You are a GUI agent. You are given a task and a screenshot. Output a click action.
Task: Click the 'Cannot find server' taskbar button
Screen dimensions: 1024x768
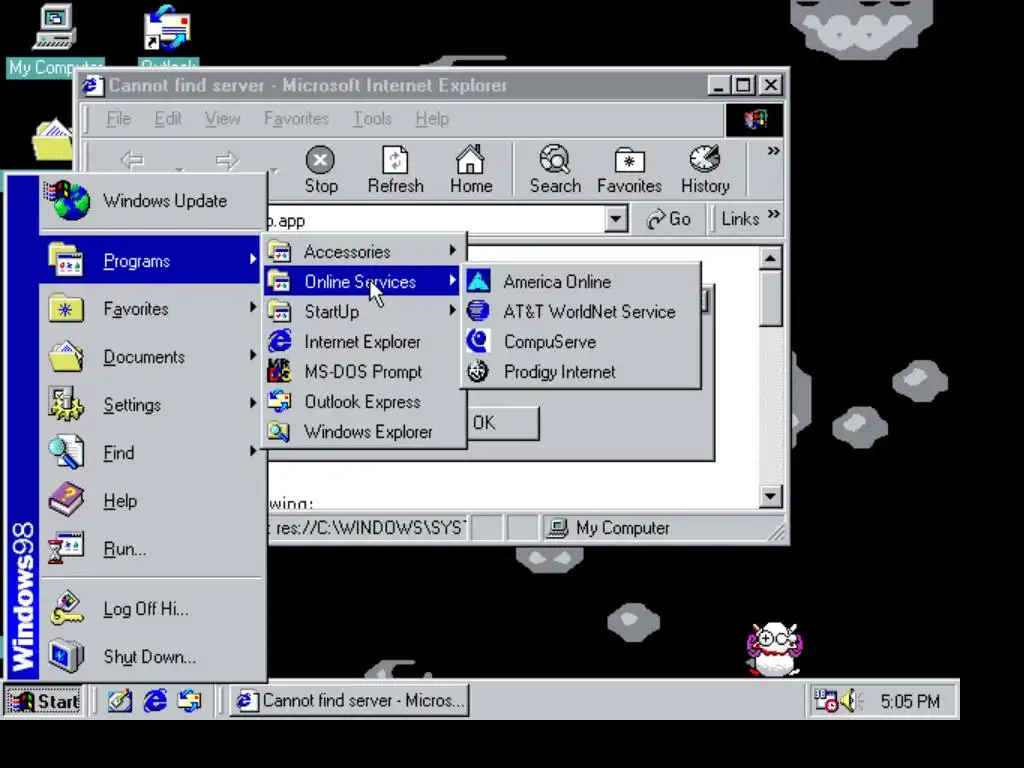[349, 701]
